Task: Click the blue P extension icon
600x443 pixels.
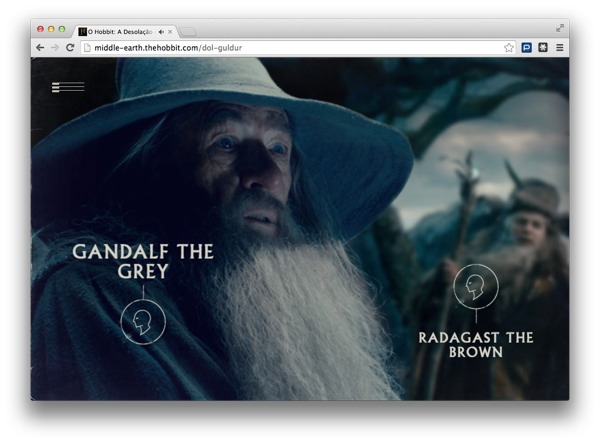Action: point(527,47)
